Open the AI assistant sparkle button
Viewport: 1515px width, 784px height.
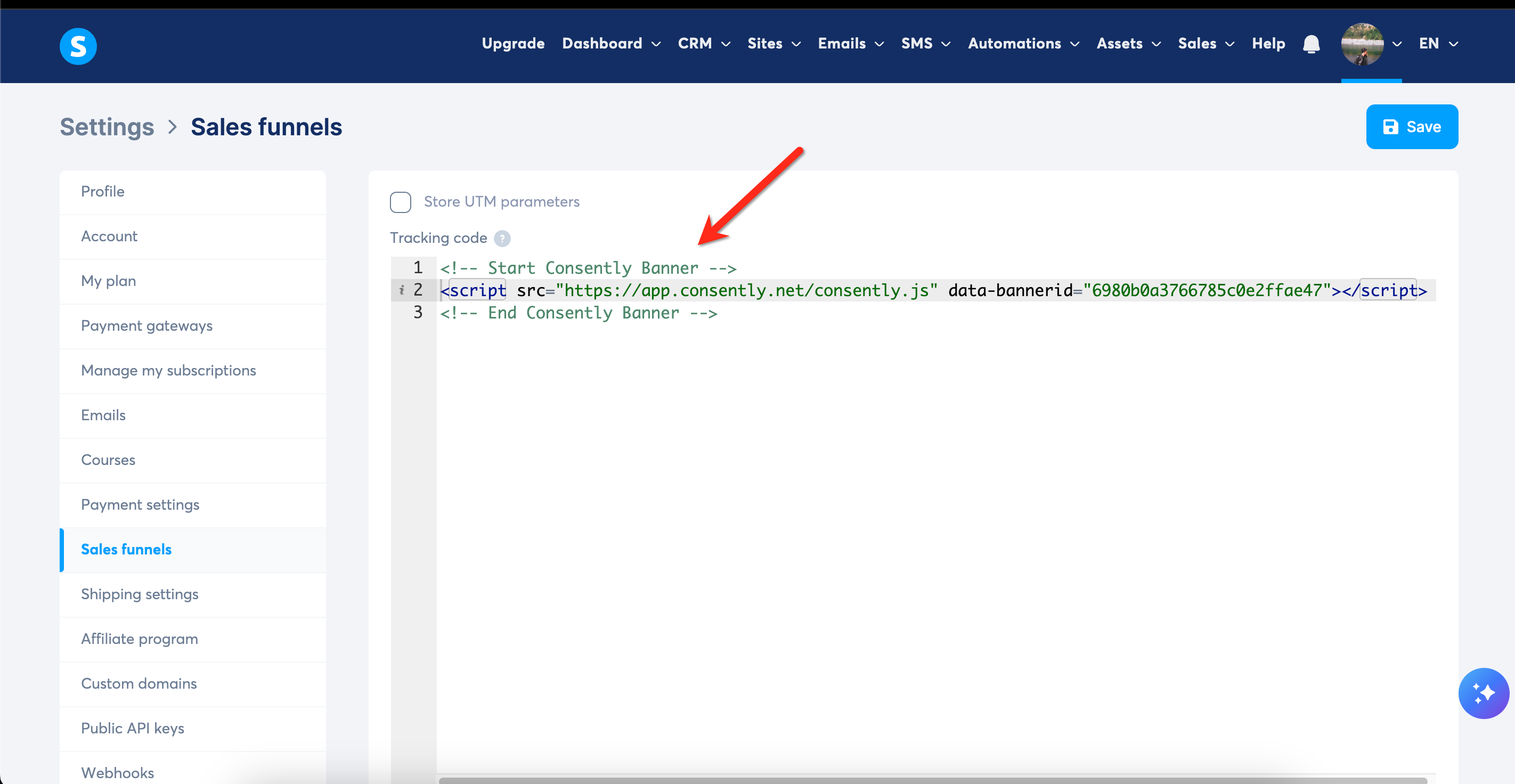point(1483,693)
